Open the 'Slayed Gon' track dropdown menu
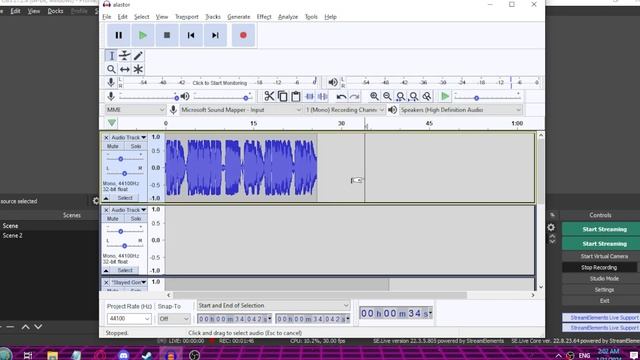 click(129, 282)
